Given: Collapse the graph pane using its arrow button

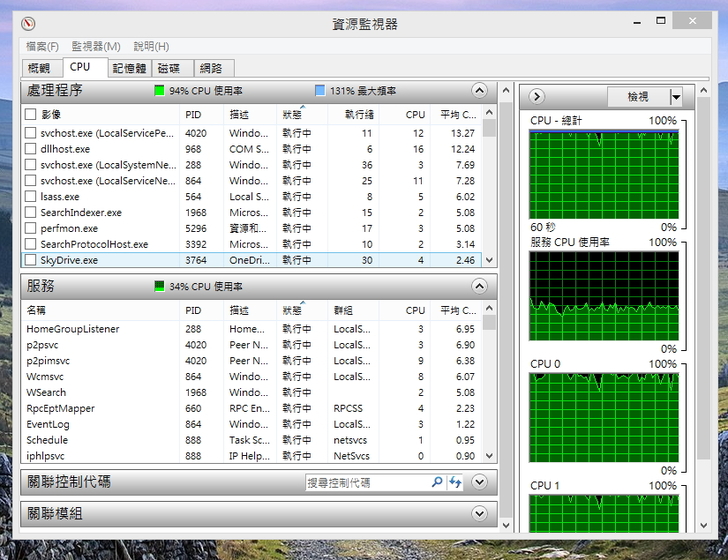Looking at the screenshot, I should point(537,96).
